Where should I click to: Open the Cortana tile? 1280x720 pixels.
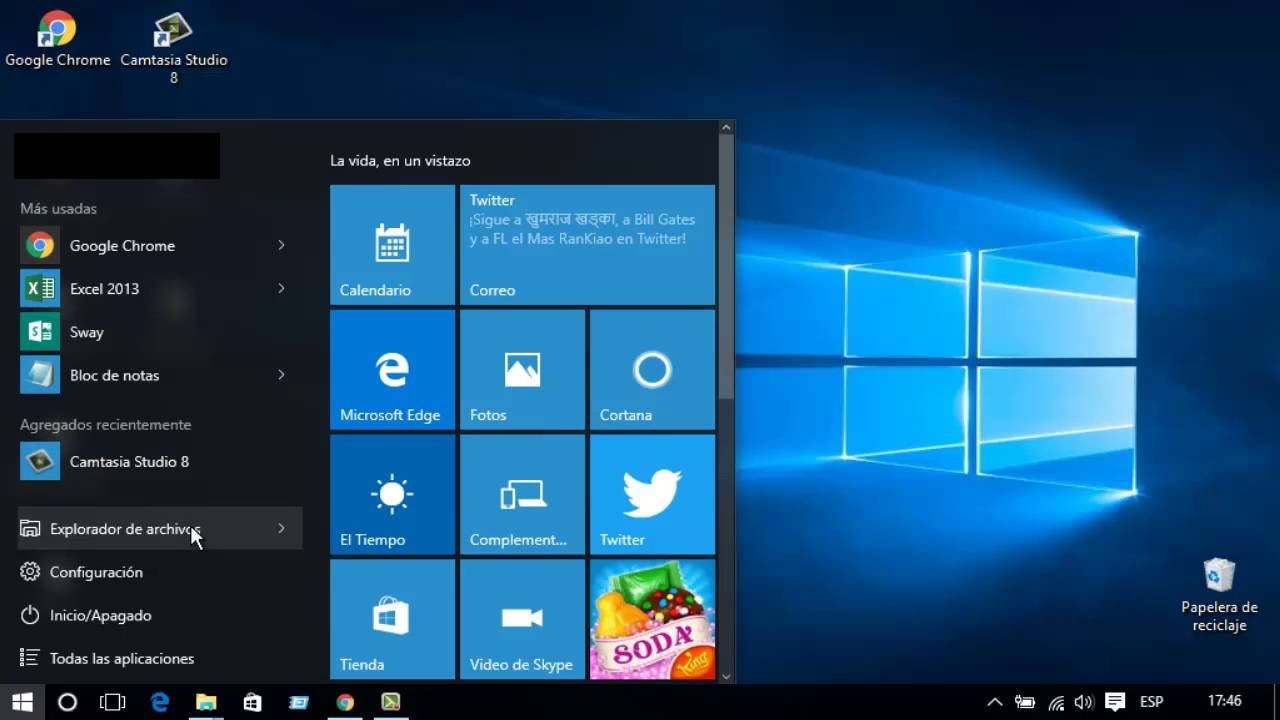[652, 369]
